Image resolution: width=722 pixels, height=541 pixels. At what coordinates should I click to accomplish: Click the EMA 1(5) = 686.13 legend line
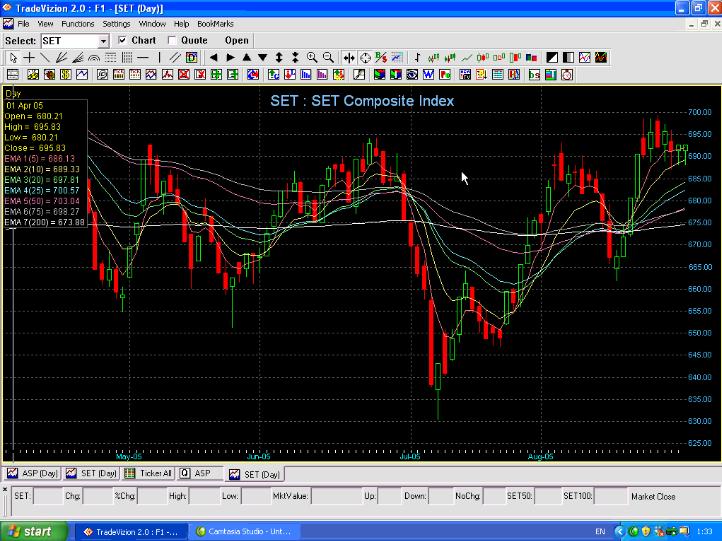pos(40,158)
